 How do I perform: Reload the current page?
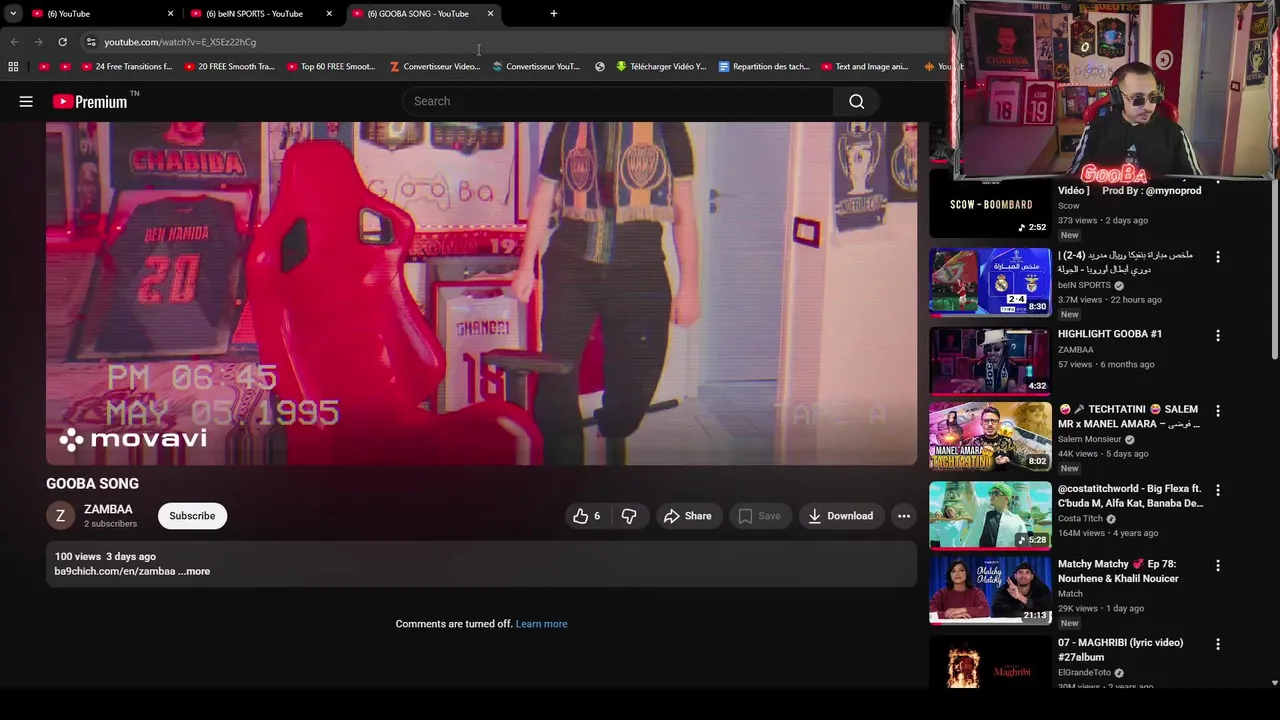coord(62,42)
